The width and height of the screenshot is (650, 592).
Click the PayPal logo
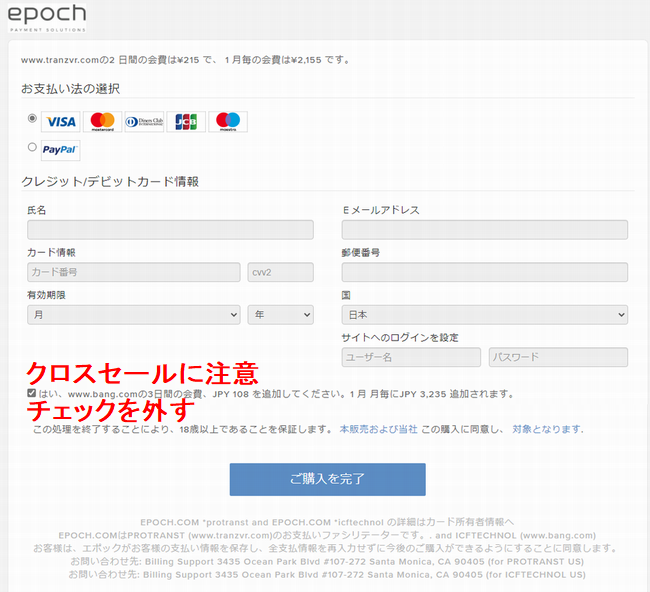click(x=61, y=150)
